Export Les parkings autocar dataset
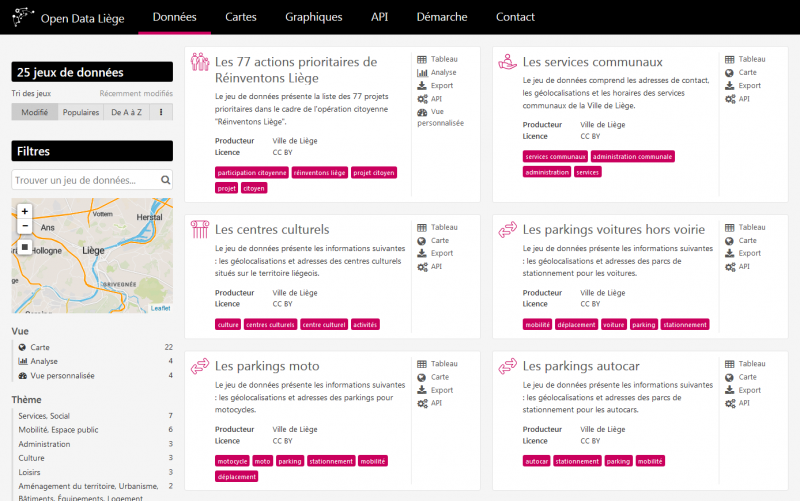This screenshot has height=501, width=800. click(x=743, y=390)
